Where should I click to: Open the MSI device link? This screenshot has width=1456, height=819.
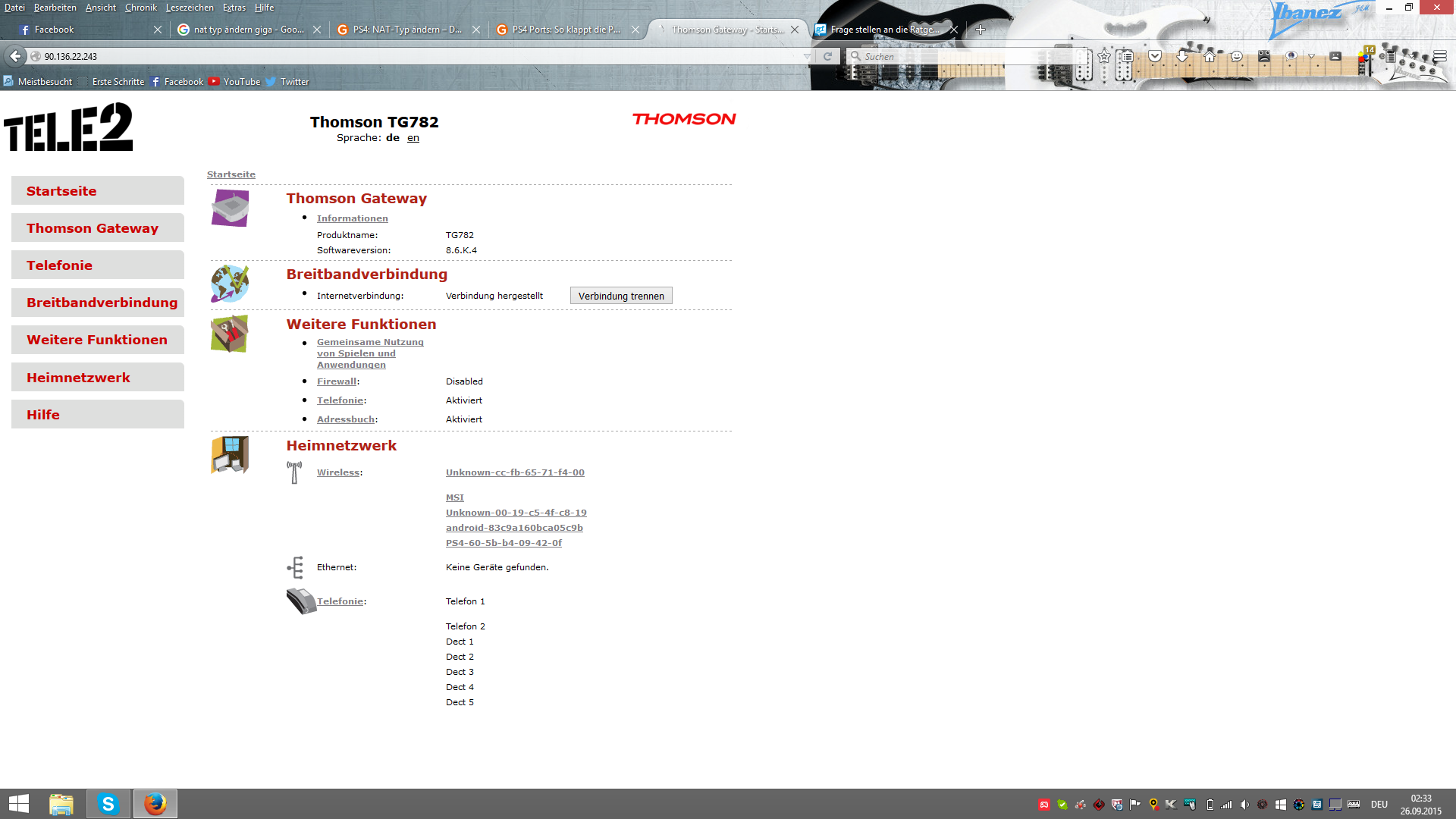455,497
